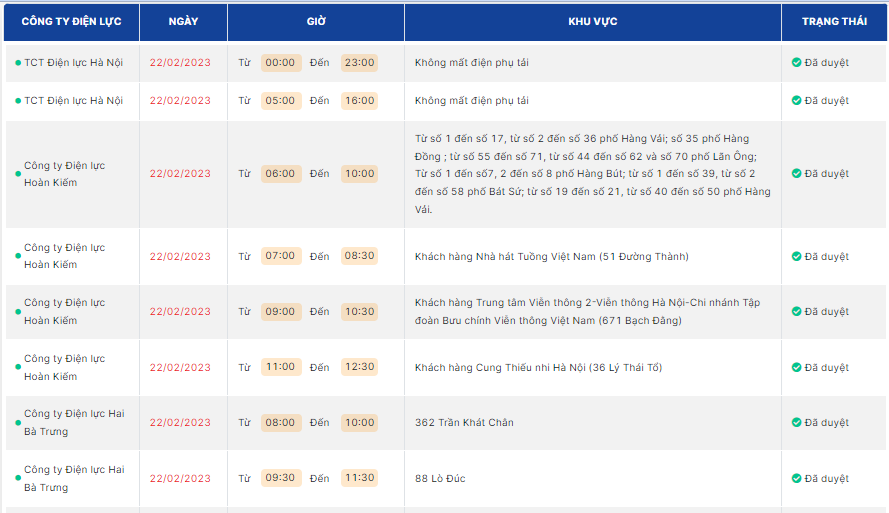Click the TRẠNG THÁI column header
The height and width of the screenshot is (513, 889).
[x=834, y=22]
